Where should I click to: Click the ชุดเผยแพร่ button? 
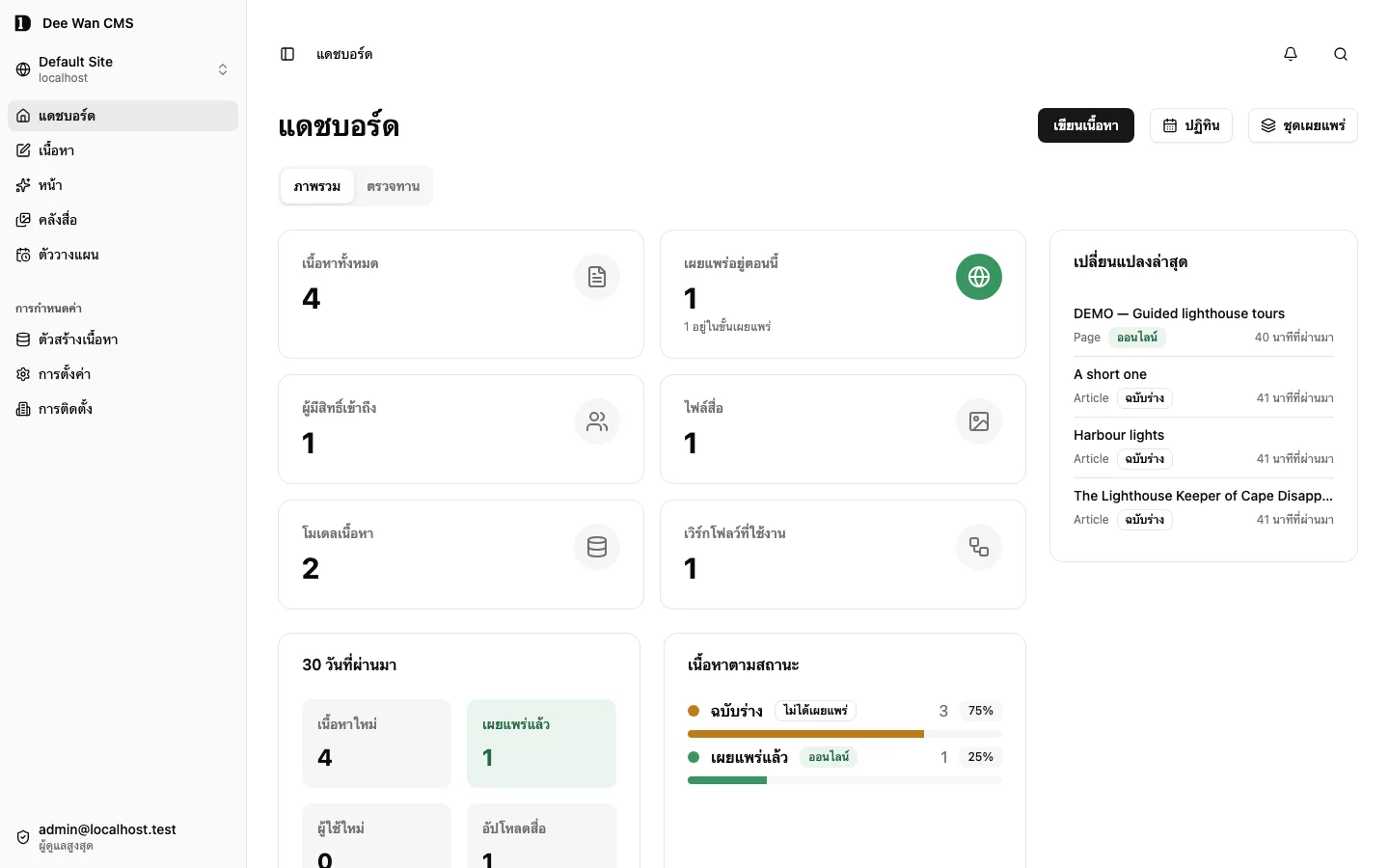[x=1303, y=125]
